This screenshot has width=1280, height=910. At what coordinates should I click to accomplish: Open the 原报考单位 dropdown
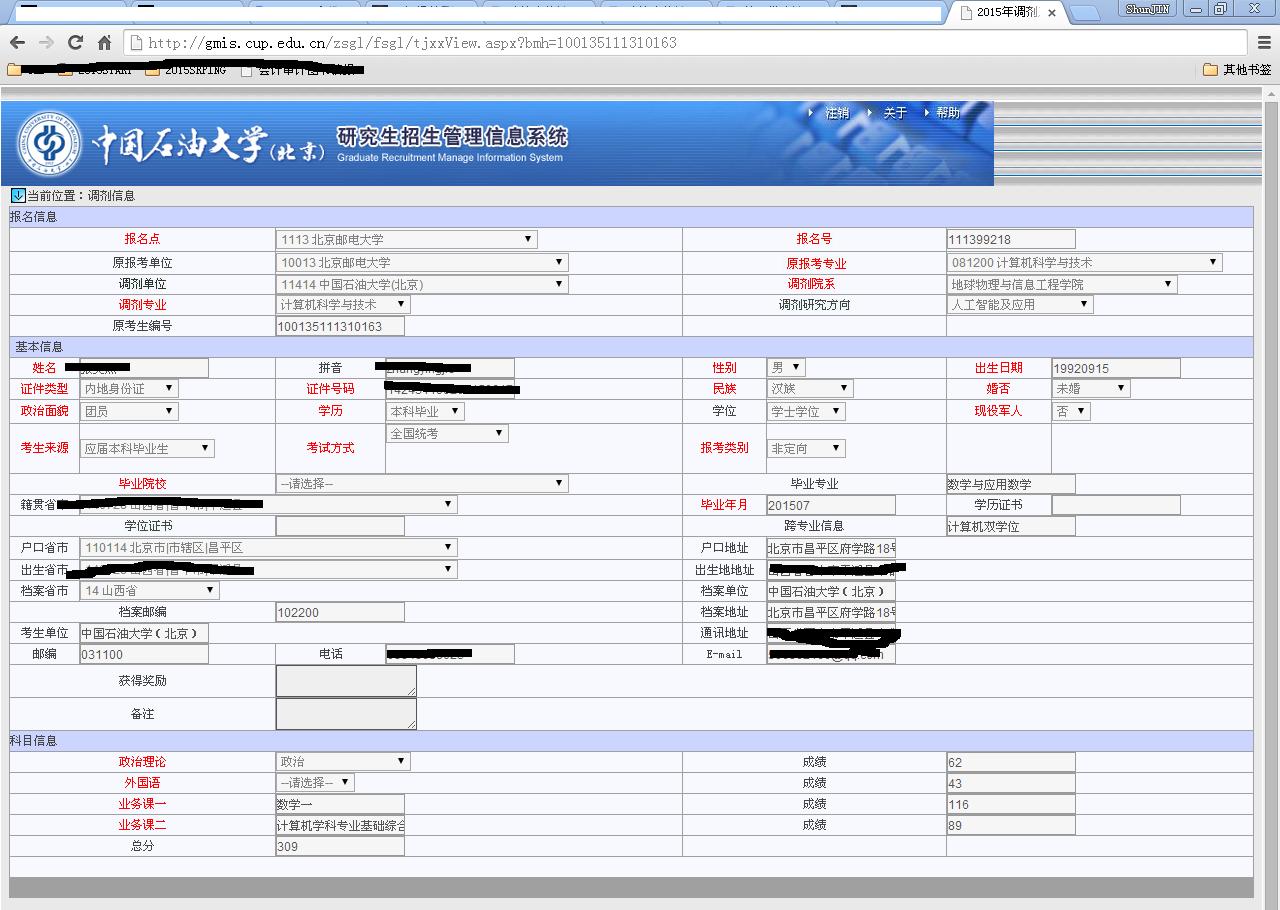pos(422,262)
